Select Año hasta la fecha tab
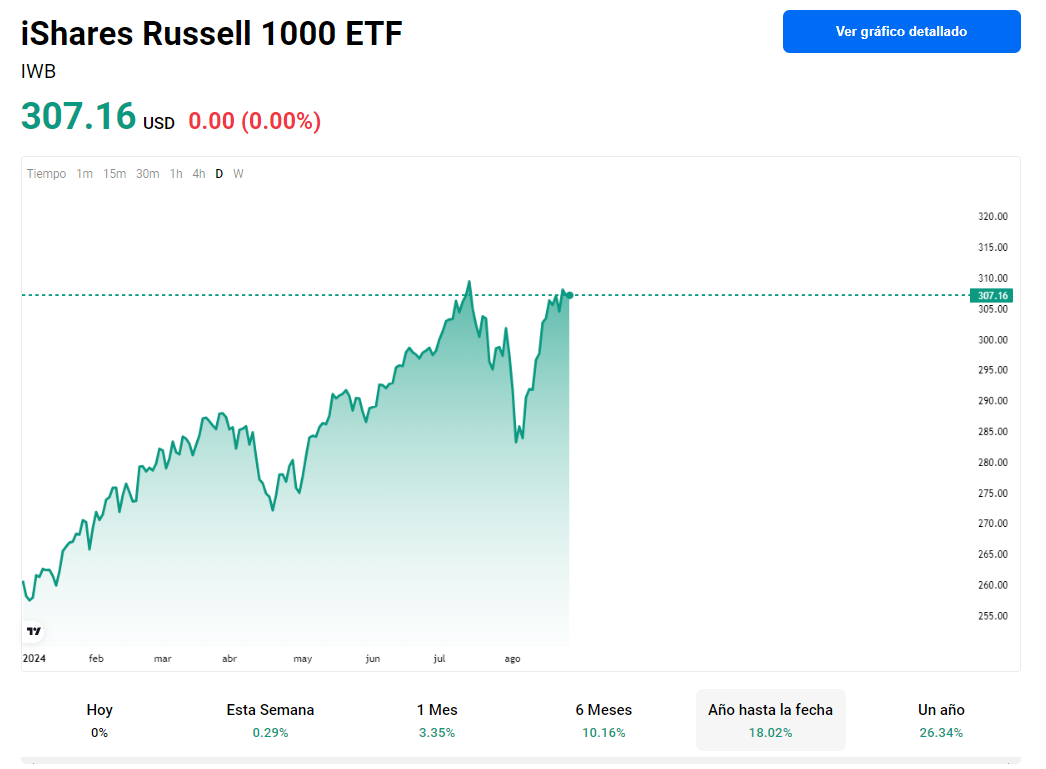The width and height of the screenshot is (1046, 769). pyautogui.click(x=770, y=720)
